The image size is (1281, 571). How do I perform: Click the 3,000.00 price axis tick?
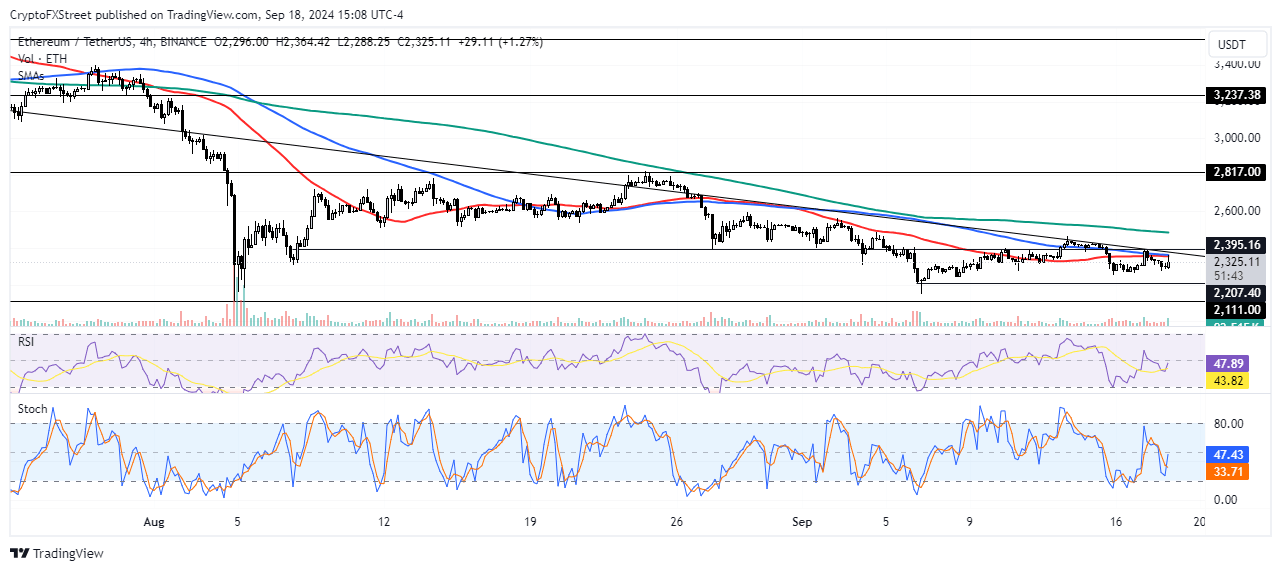point(1236,138)
